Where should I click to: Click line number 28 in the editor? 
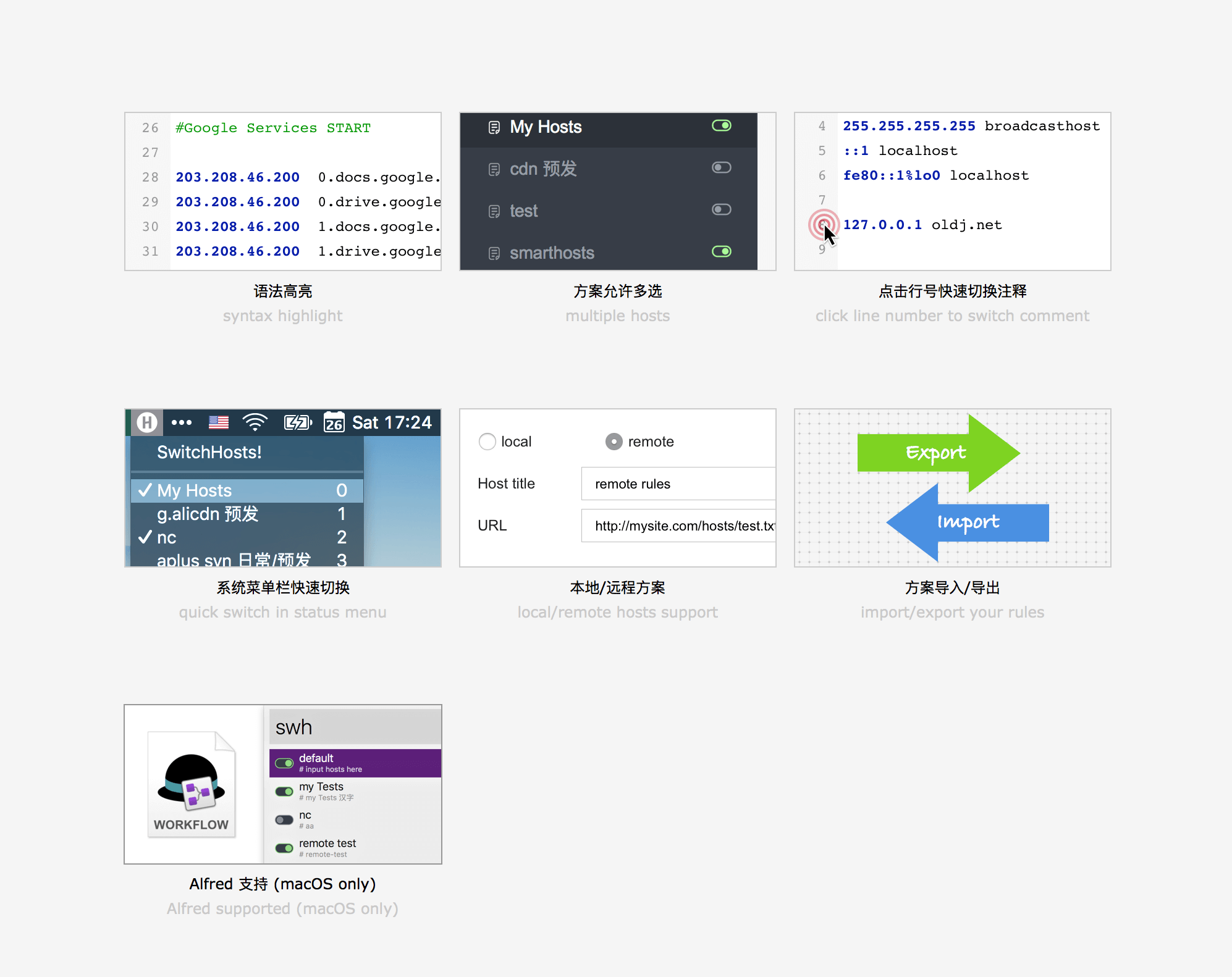pos(150,177)
